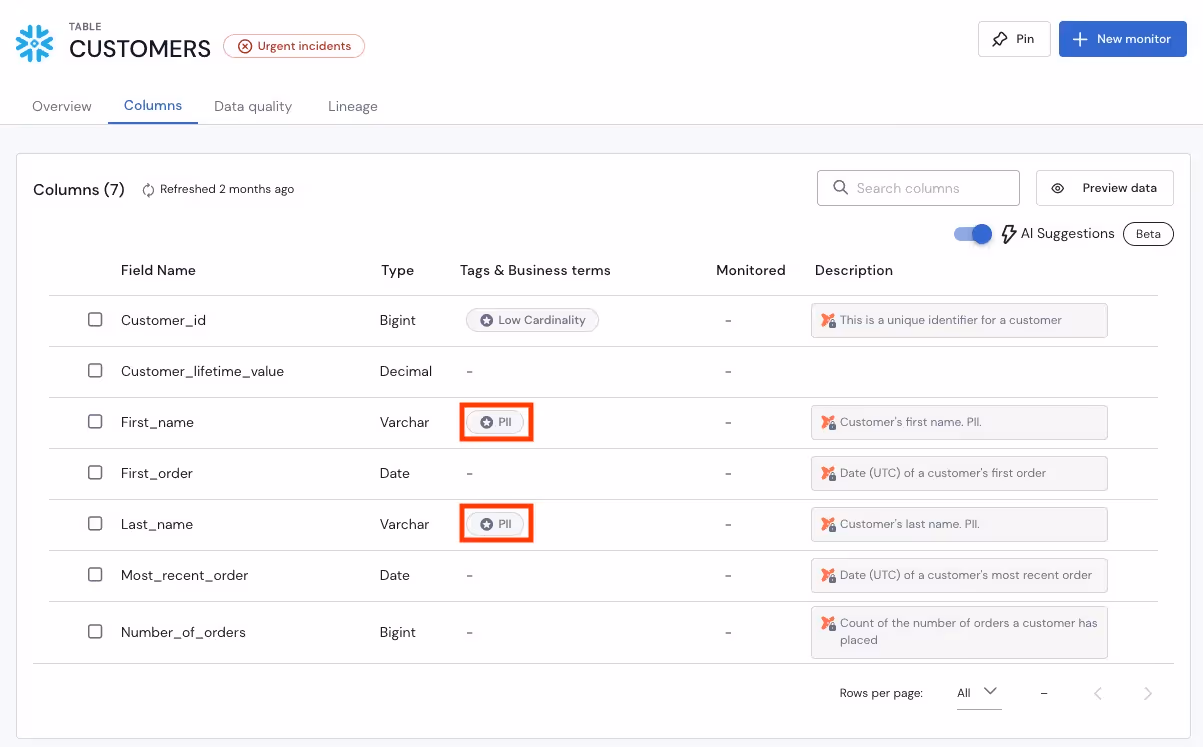Turn off the AI Suggestions toggle

(x=973, y=234)
